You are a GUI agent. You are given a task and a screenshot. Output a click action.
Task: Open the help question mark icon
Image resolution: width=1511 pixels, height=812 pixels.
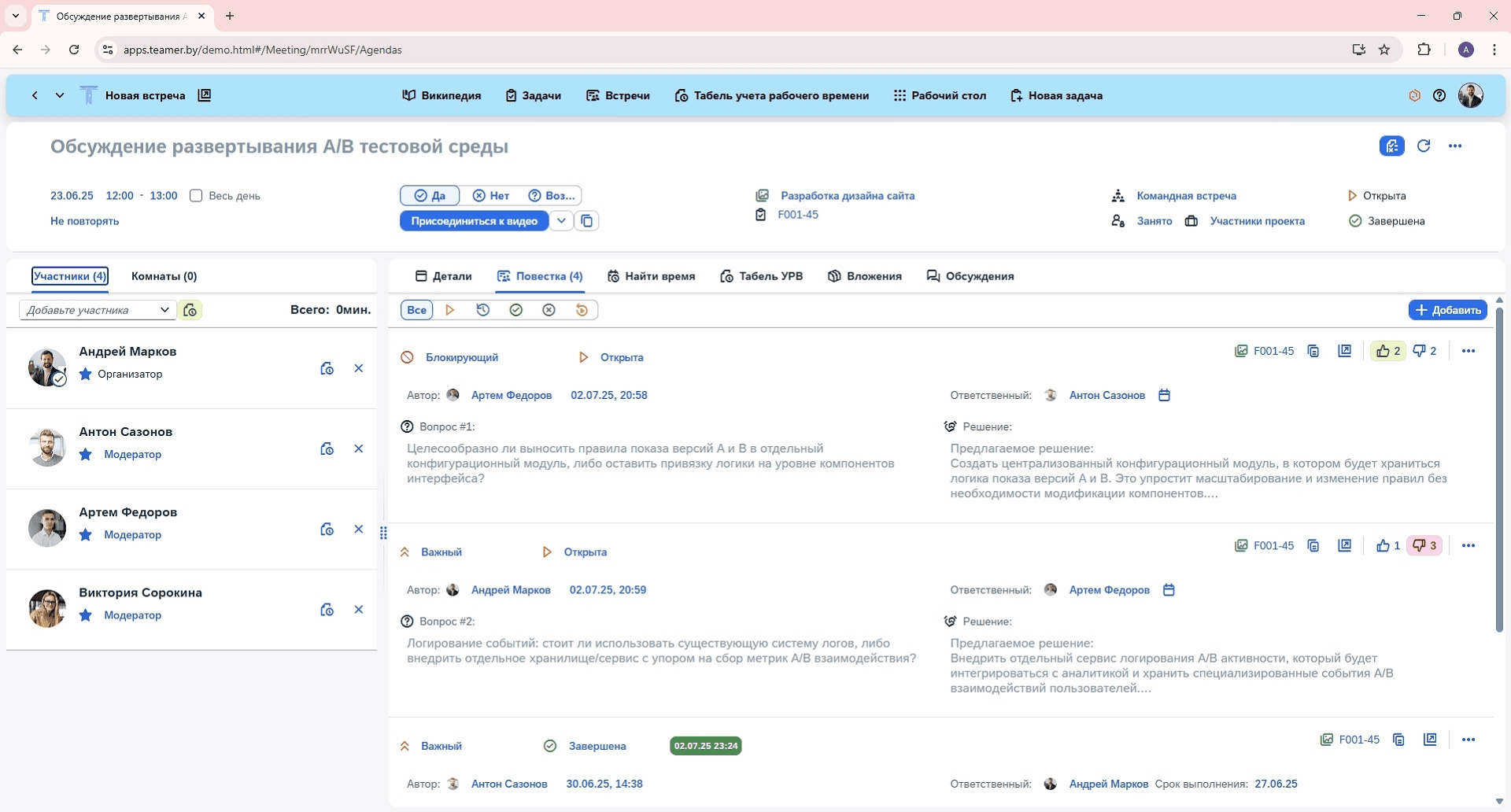pyautogui.click(x=1439, y=96)
